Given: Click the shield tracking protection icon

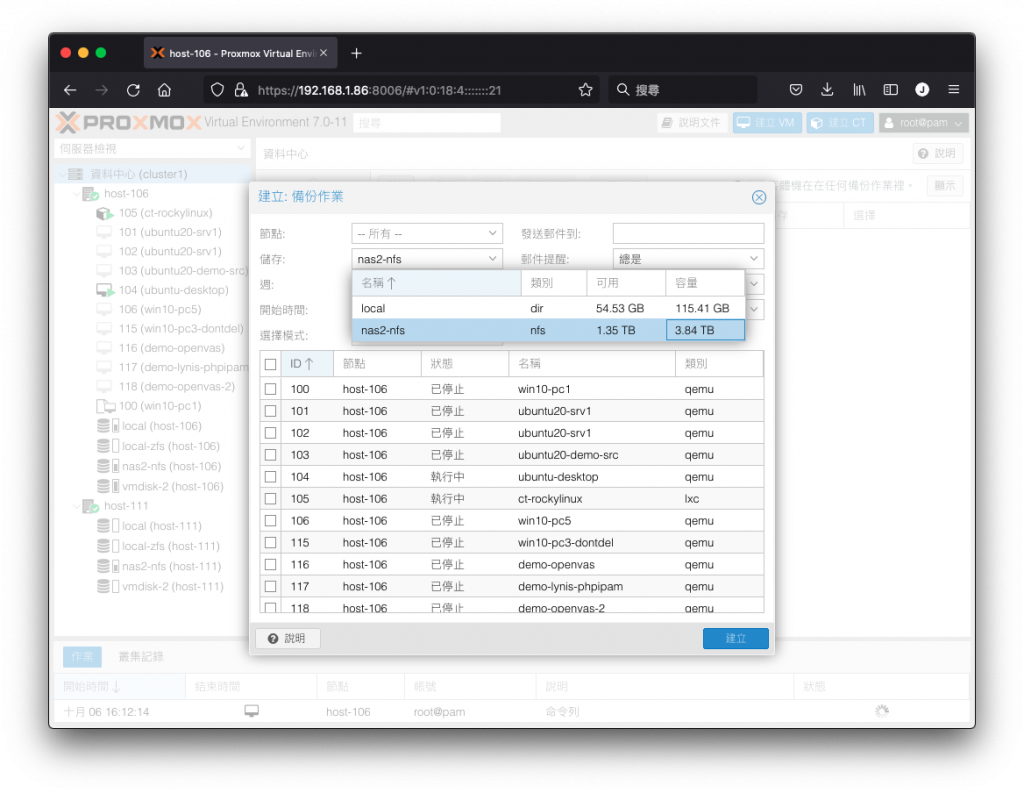Looking at the screenshot, I should click(x=217, y=90).
